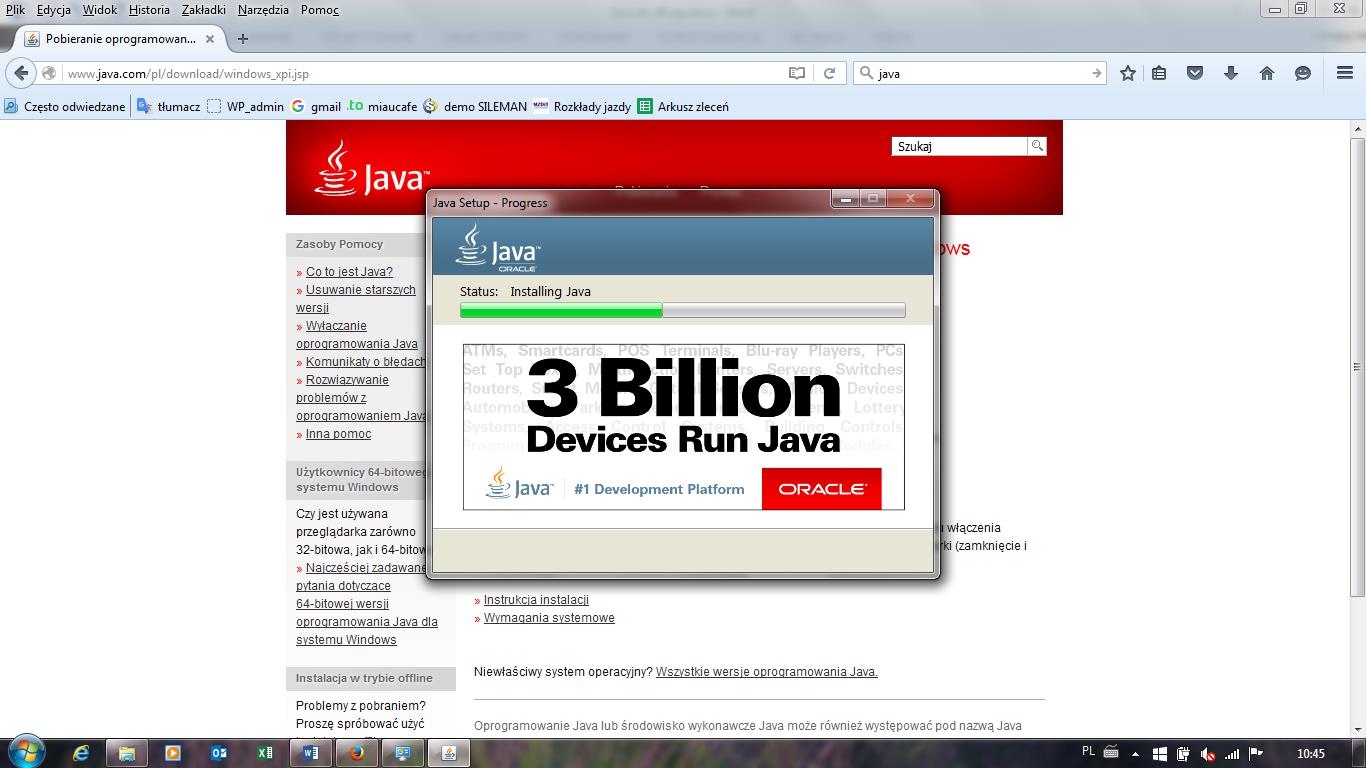1366x768 pixels.
Task: Open the miaucafe bookmark
Action: (382, 106)
